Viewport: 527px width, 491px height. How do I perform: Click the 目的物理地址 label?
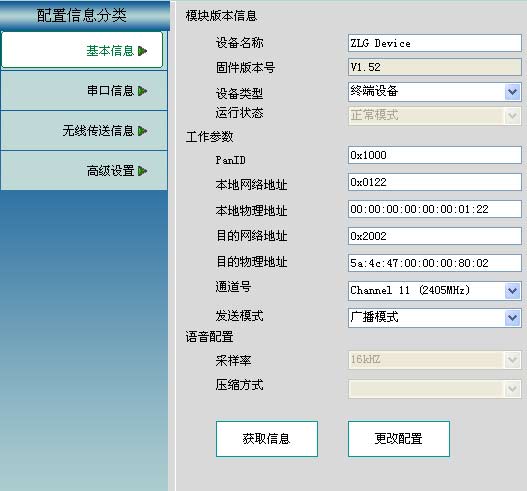click(252, 262)
